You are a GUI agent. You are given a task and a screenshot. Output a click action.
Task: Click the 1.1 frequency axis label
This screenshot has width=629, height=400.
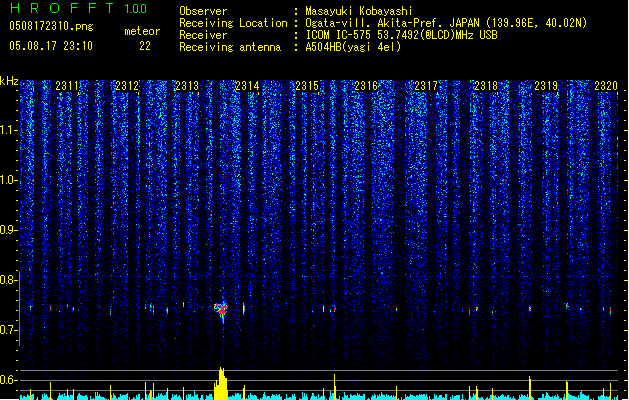8,130
